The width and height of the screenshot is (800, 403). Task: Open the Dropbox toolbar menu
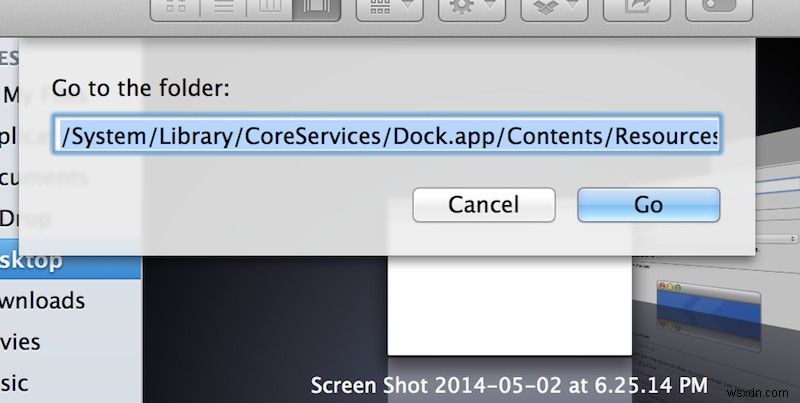click(554, 8)
